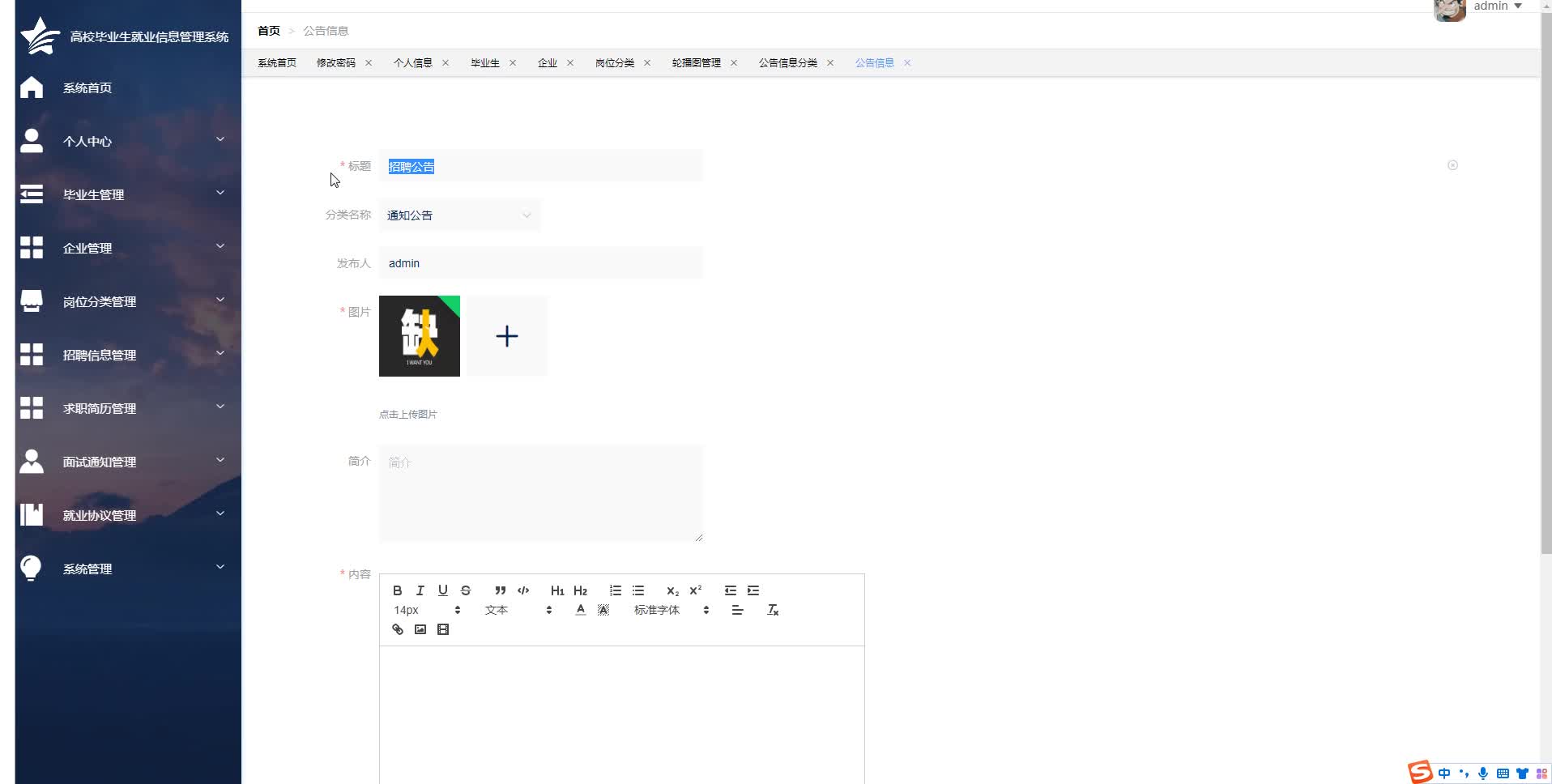Close the 公告信息 tab
The width and height of the screenshot is (1552, 784).
pyautogui.click(x=907, y=63)
